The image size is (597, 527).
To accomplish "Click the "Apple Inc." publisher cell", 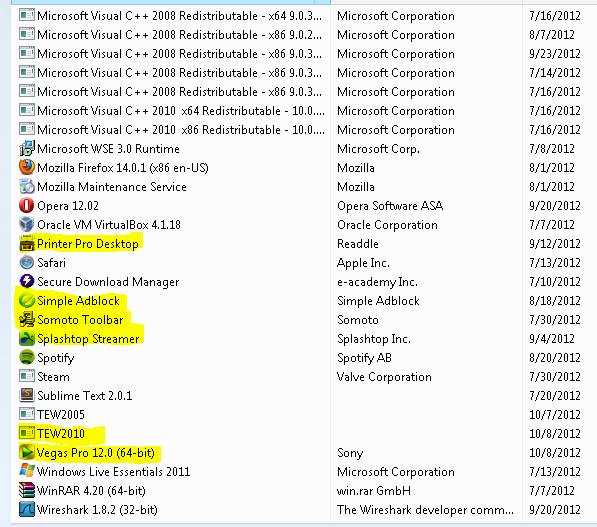I will coord(363,263).
